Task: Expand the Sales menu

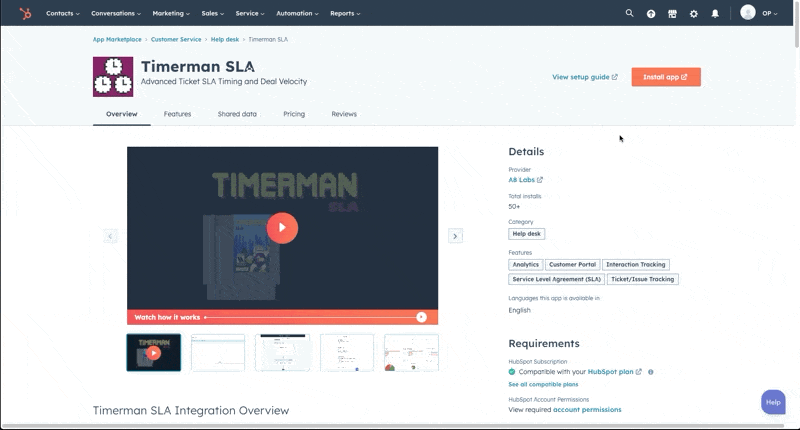Action: point(213,13)
